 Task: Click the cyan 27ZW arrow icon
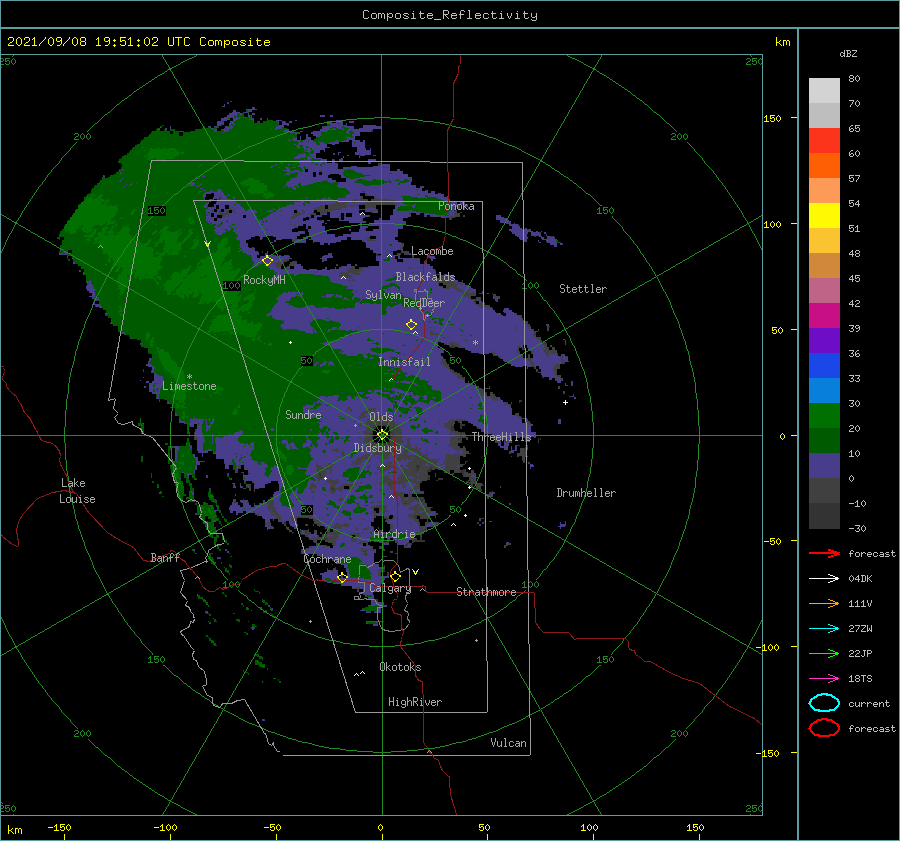point(824,629)
